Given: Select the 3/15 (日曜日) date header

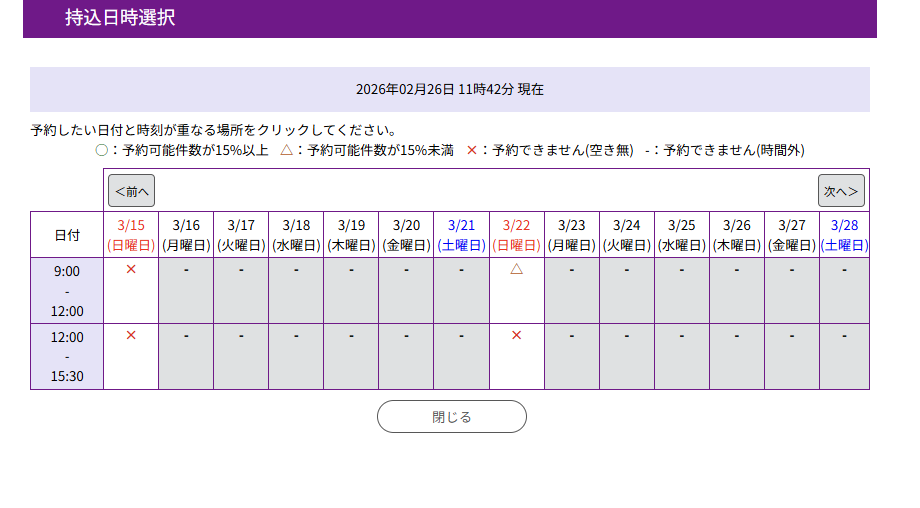Looking at the screenshot, I should (x=131, y=234).
